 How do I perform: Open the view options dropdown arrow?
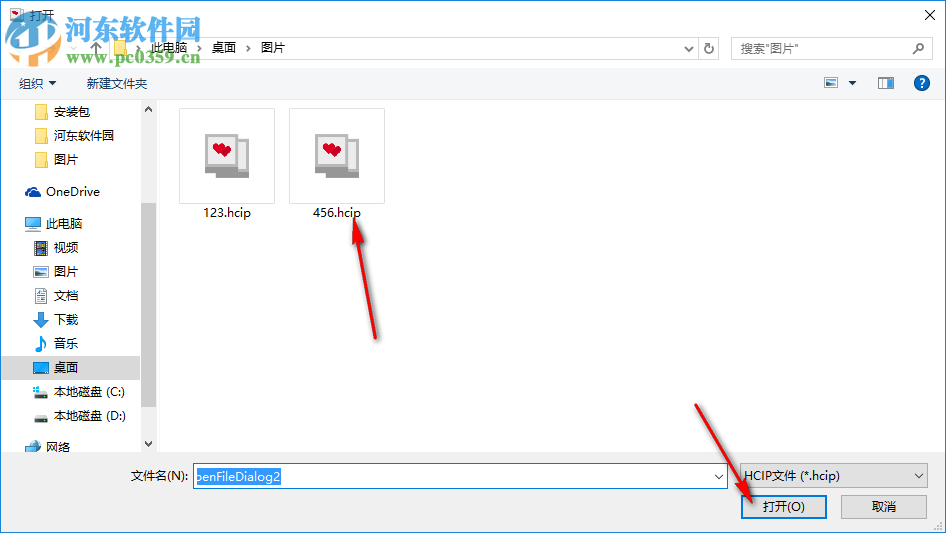pyautogui.click(x=852, y=83)
